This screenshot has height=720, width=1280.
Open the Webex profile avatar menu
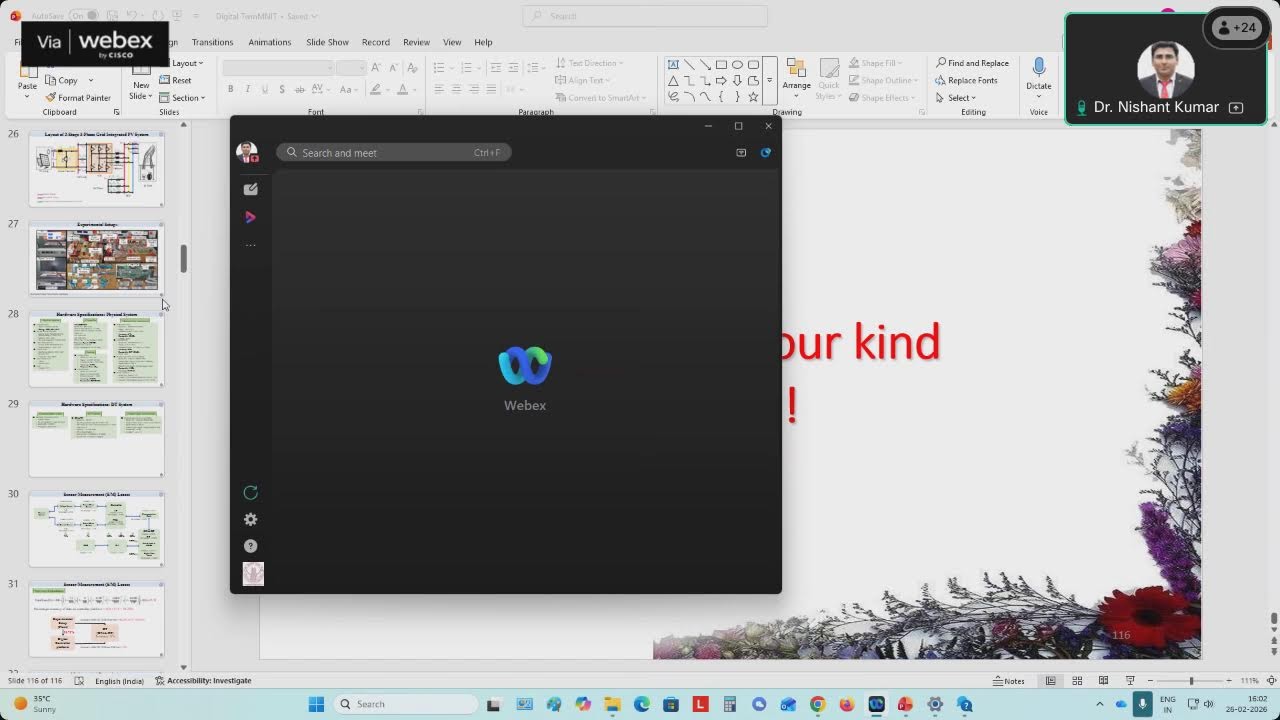[247, 152]
